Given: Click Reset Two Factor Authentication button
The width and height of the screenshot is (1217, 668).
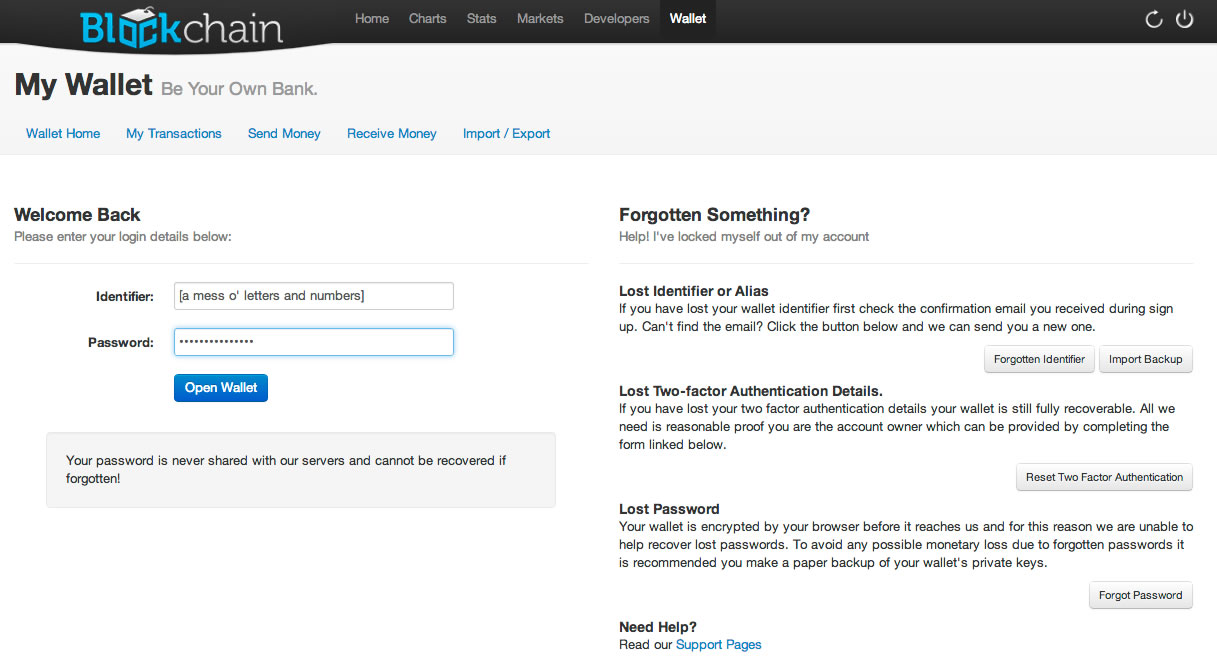Looking at the screenshot, I should pos(1104,478).
